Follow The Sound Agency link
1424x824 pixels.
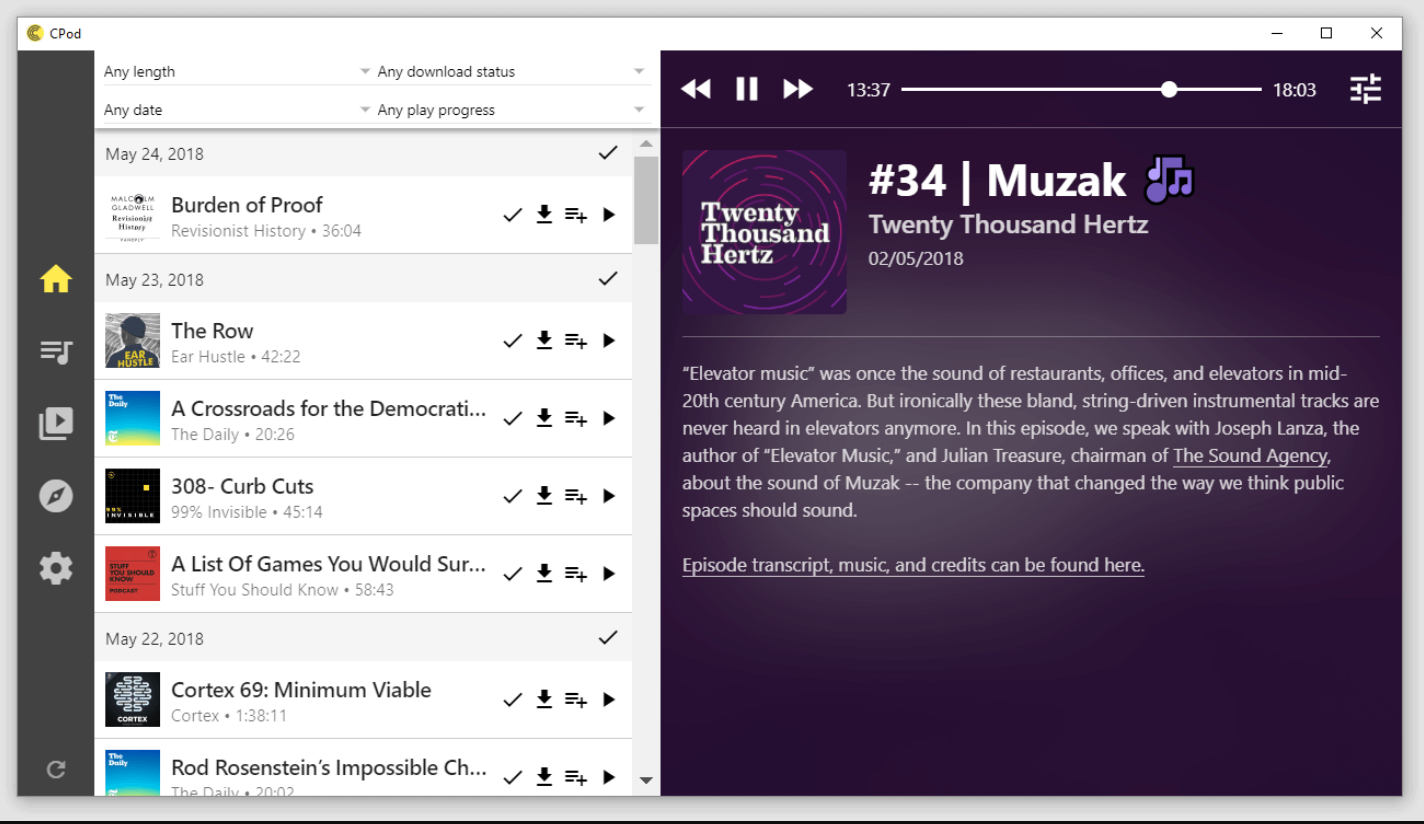click(x=1250, y=456)
